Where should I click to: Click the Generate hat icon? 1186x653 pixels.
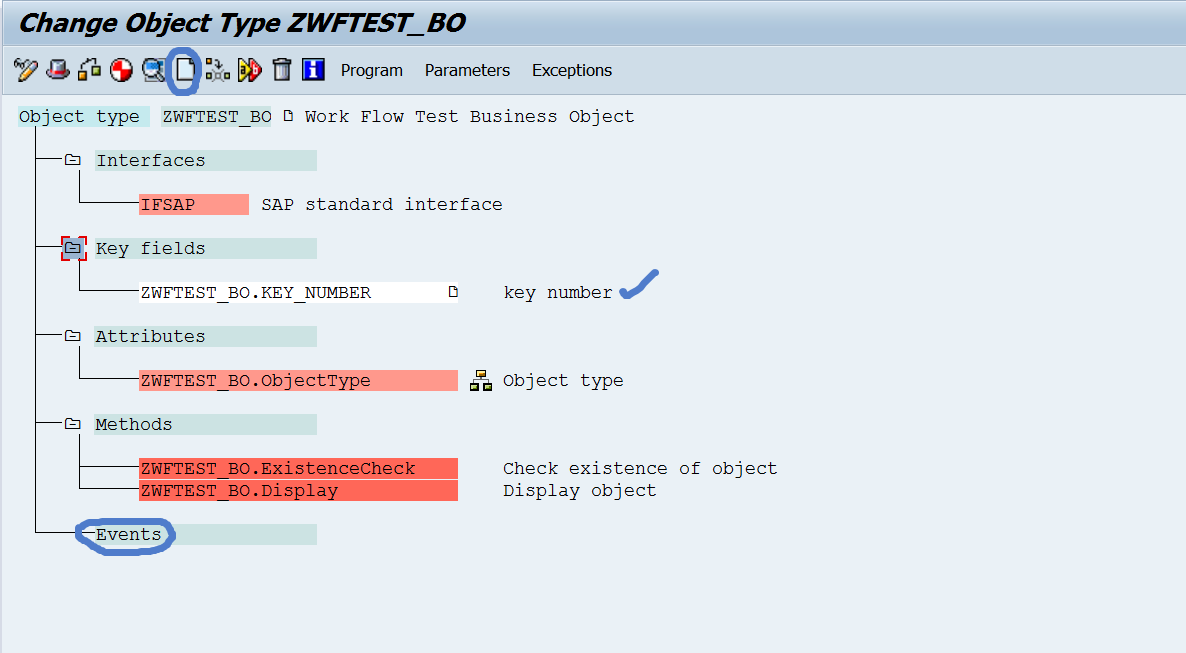point(57,70)
